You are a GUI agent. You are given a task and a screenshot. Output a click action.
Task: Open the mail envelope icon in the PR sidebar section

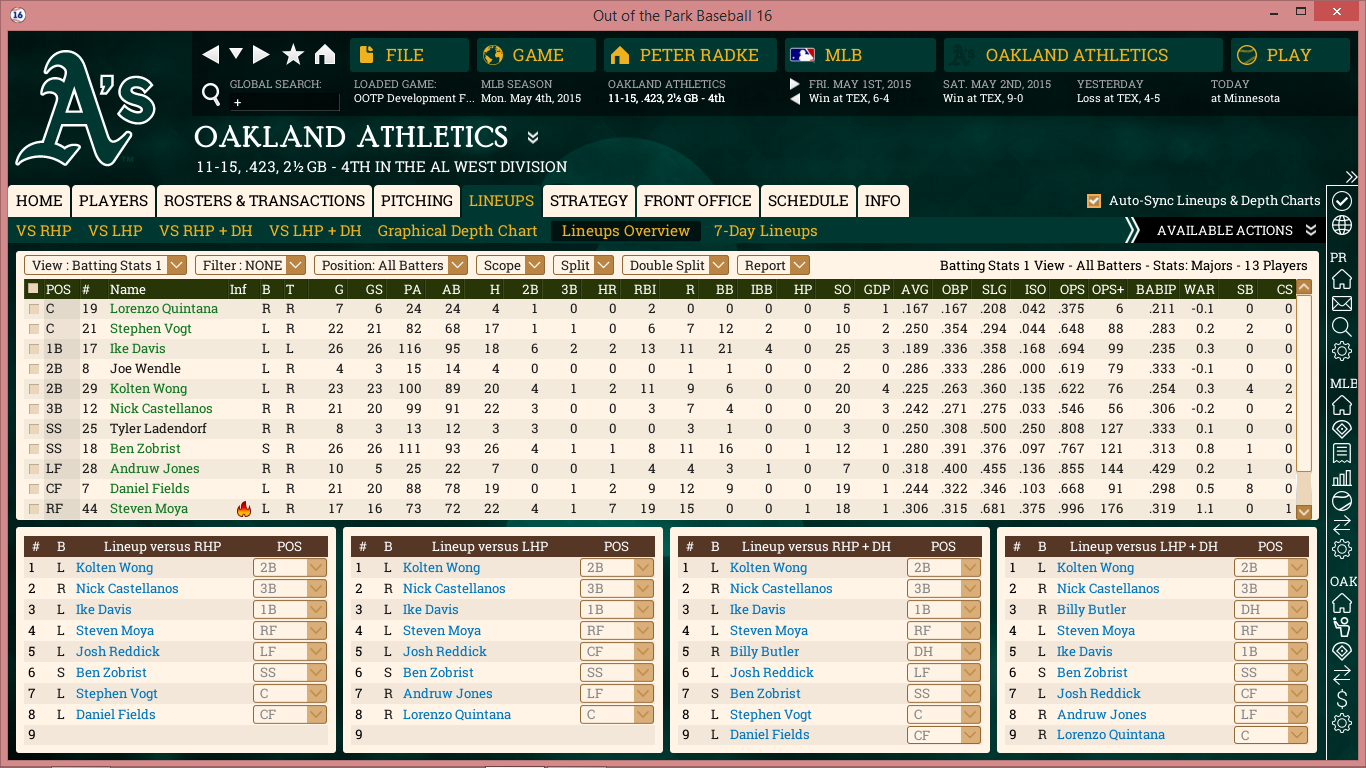click(x=1342, y=303)
